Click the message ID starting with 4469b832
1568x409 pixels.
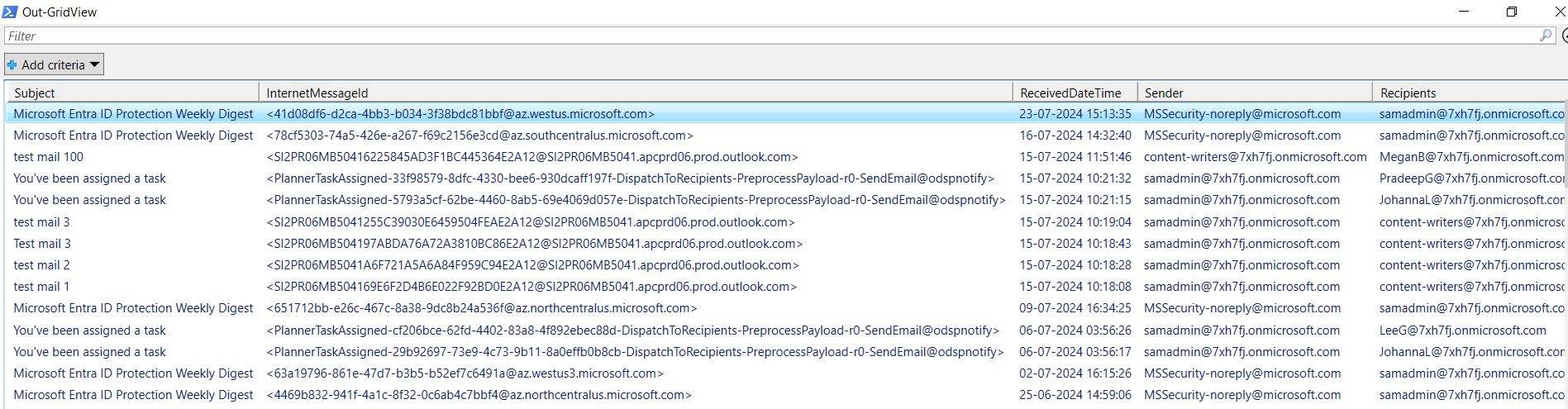click(479, 395)
